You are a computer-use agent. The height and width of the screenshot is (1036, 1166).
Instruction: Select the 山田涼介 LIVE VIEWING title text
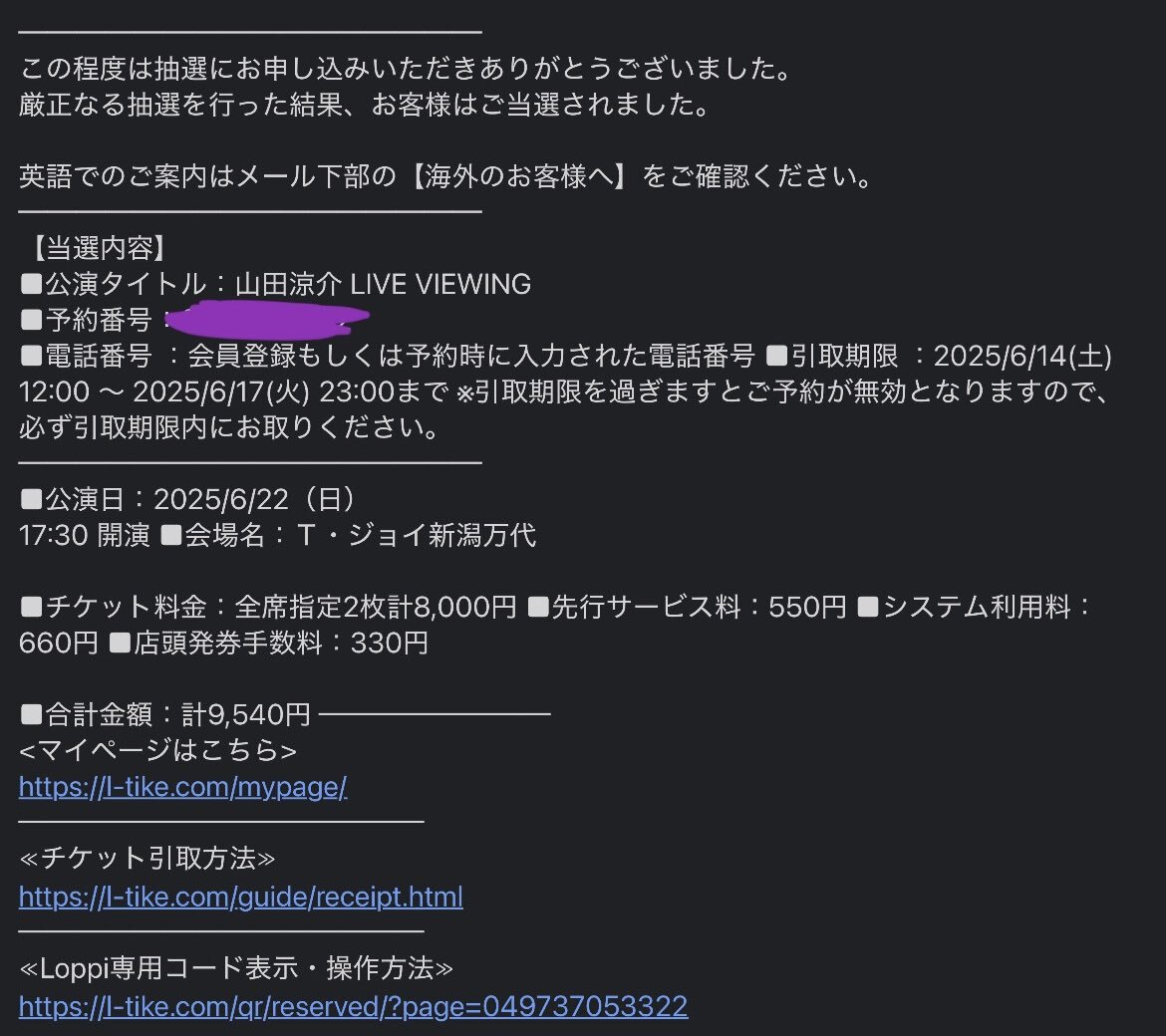(383, 284)
